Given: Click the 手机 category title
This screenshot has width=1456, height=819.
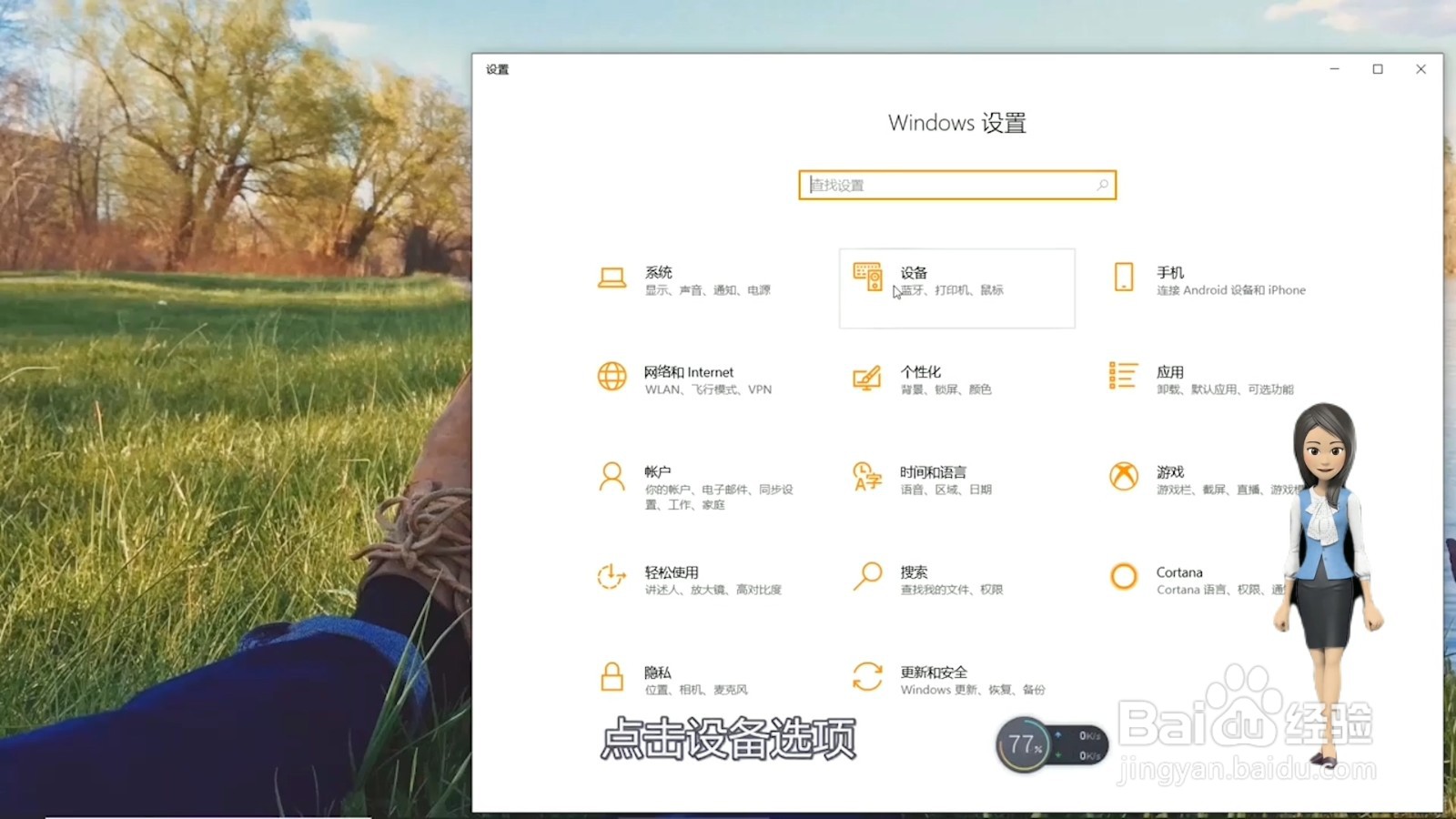Looking at the screenshot, I should click(x=1170, y=272).
